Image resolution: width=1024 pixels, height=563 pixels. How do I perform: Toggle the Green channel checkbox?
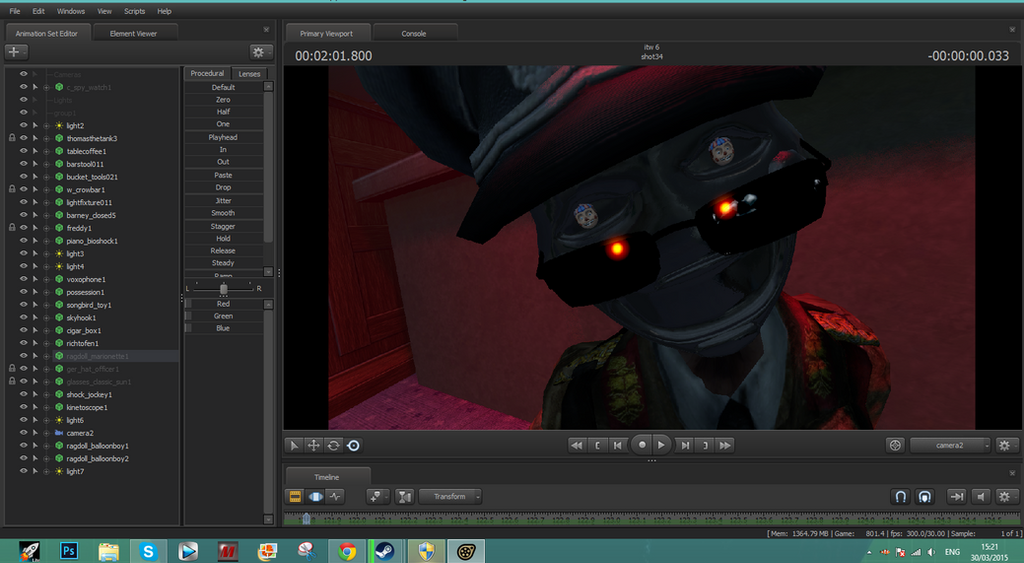[188, 316]
